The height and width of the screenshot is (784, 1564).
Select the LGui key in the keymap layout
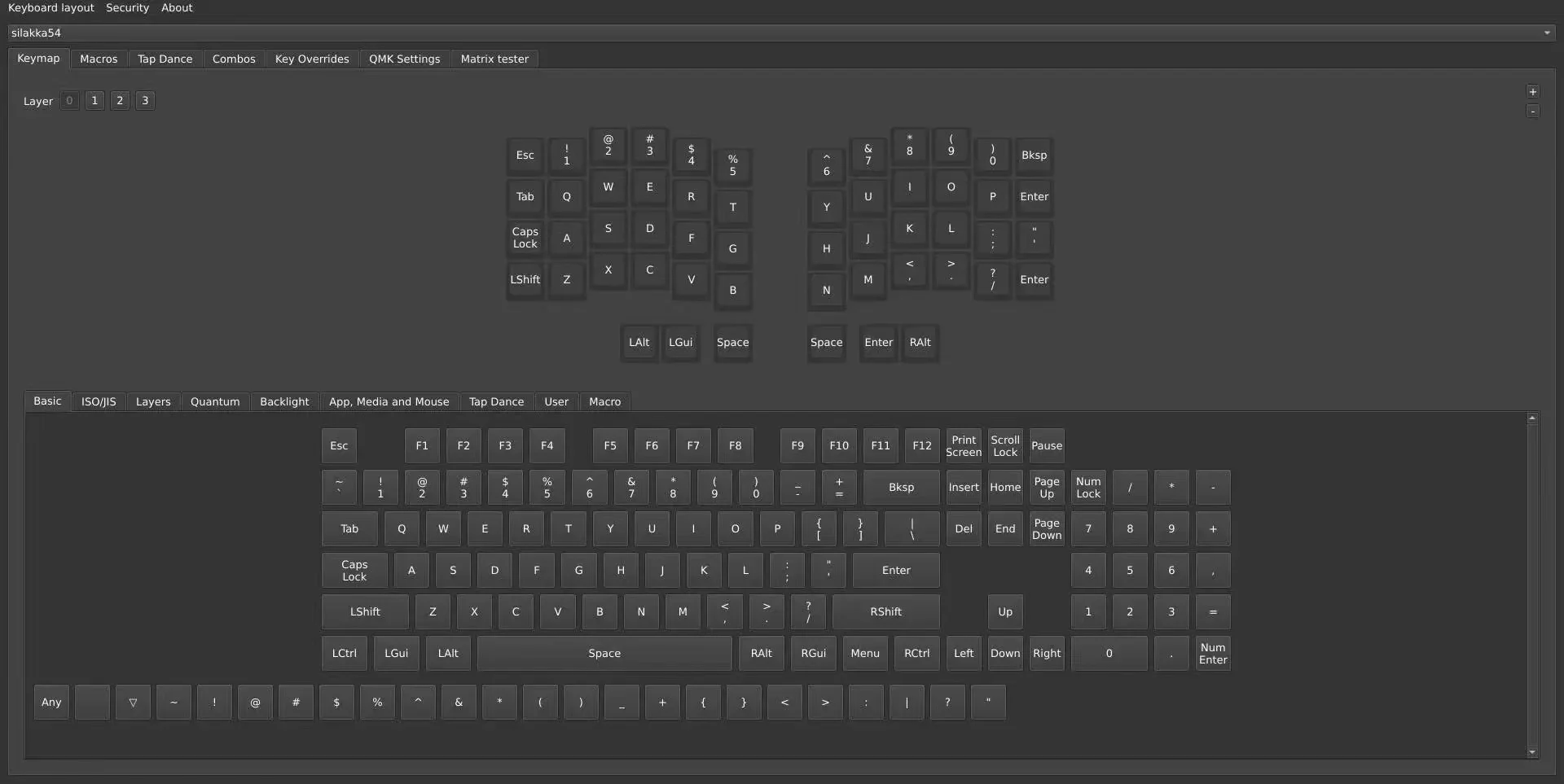pyautogui.click(x=680, y=343)
